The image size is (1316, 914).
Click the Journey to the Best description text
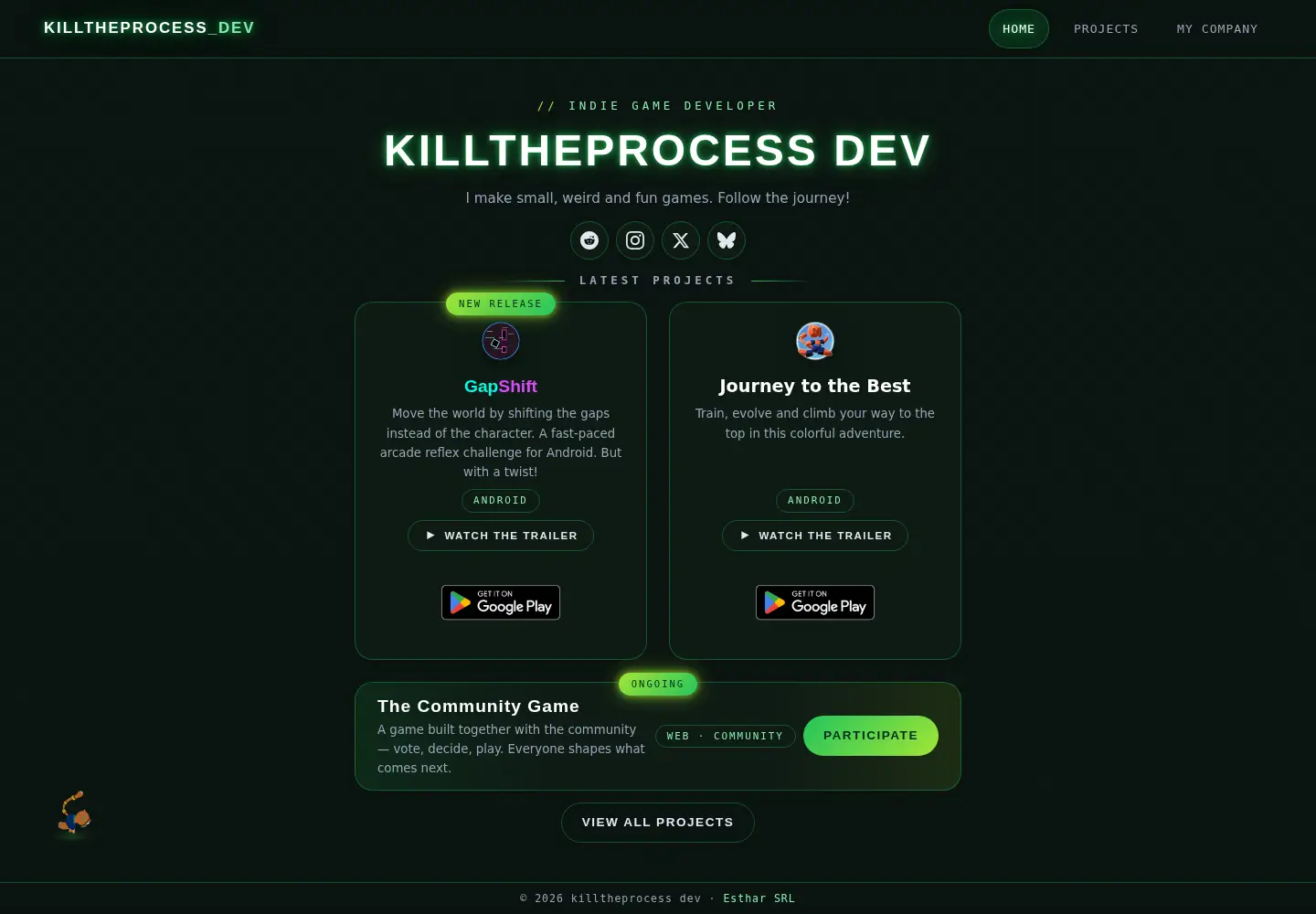pyautogui.click(x=815, y=423)
